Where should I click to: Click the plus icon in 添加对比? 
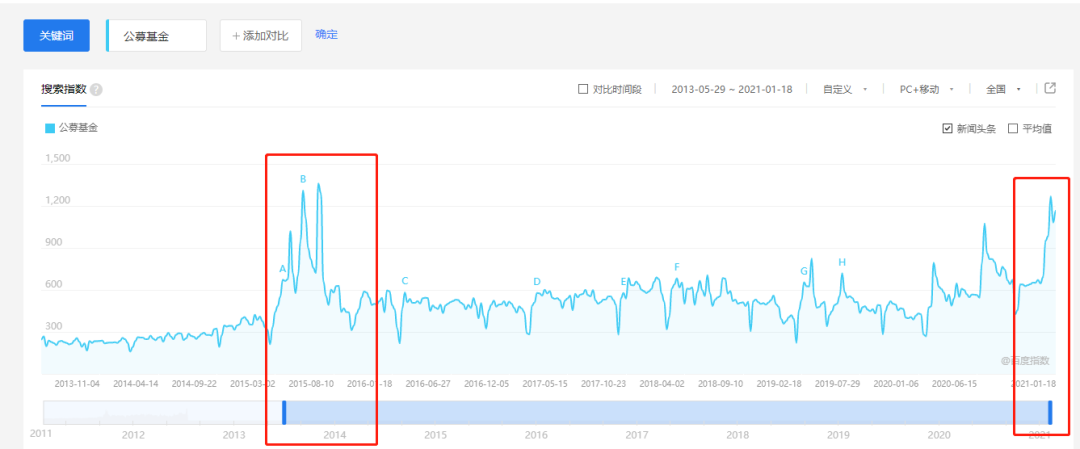[x=236, y=36]
